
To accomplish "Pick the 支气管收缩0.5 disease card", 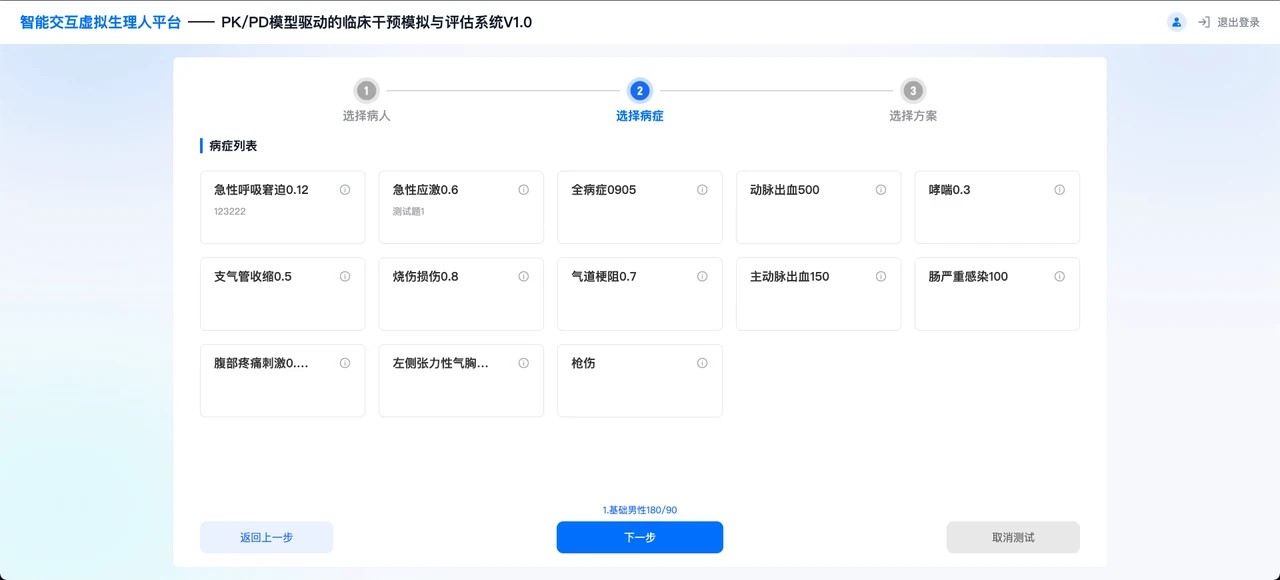I will 283,294.
